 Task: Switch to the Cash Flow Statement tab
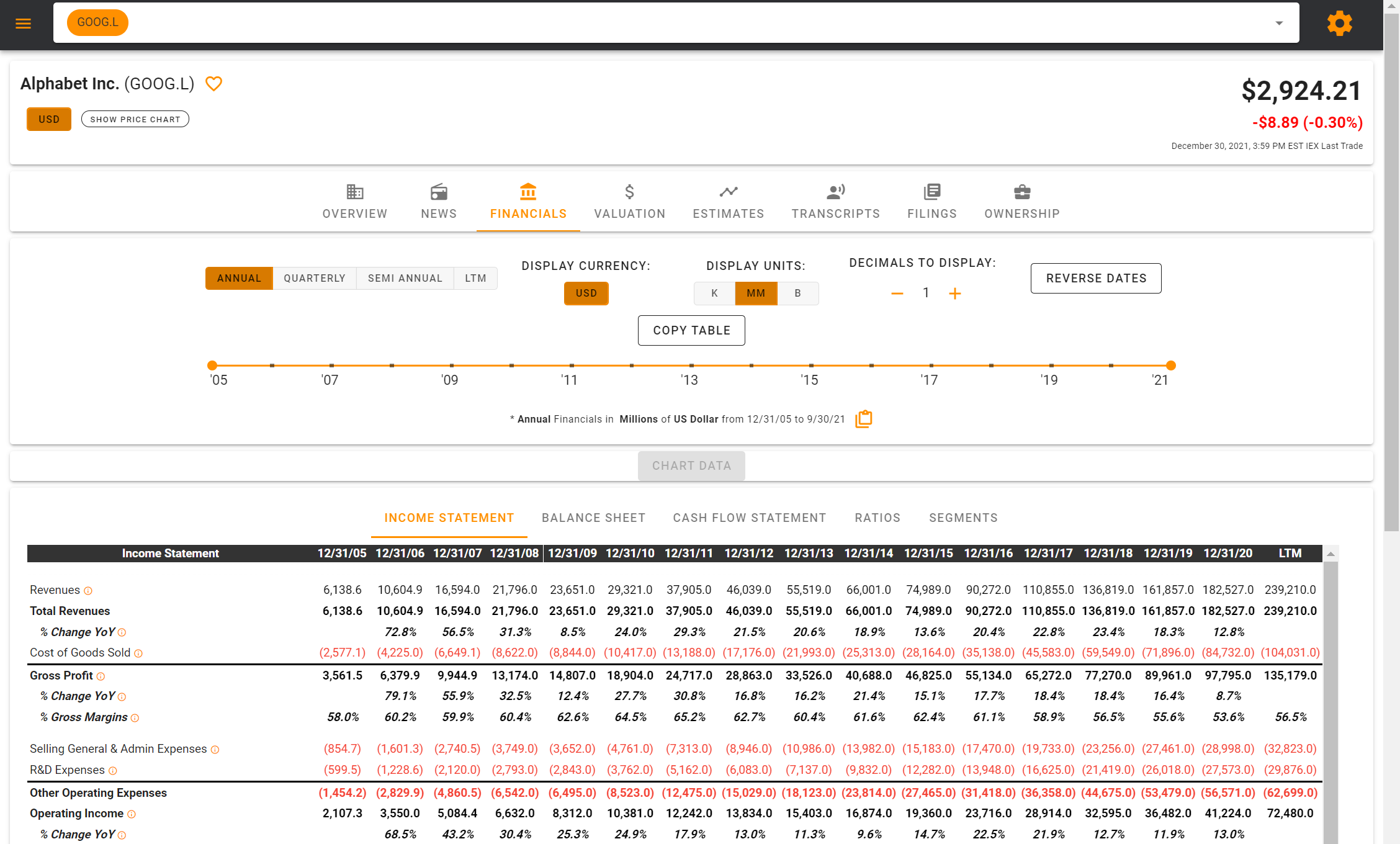[750, 518]
